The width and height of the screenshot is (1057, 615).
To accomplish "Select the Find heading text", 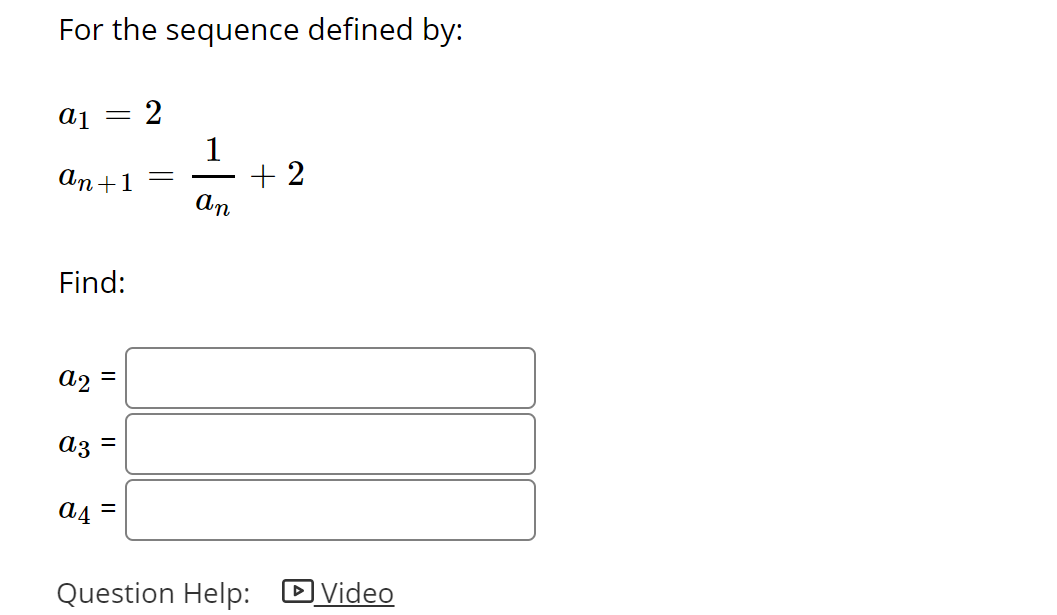I will pyautogui.click(x=90, y=283).
